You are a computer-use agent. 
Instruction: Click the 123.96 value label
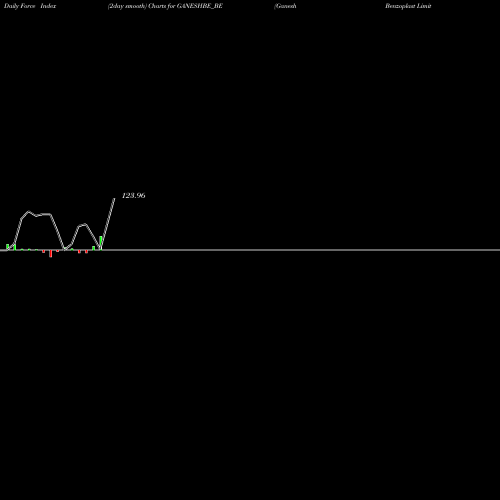pos(133,196)
